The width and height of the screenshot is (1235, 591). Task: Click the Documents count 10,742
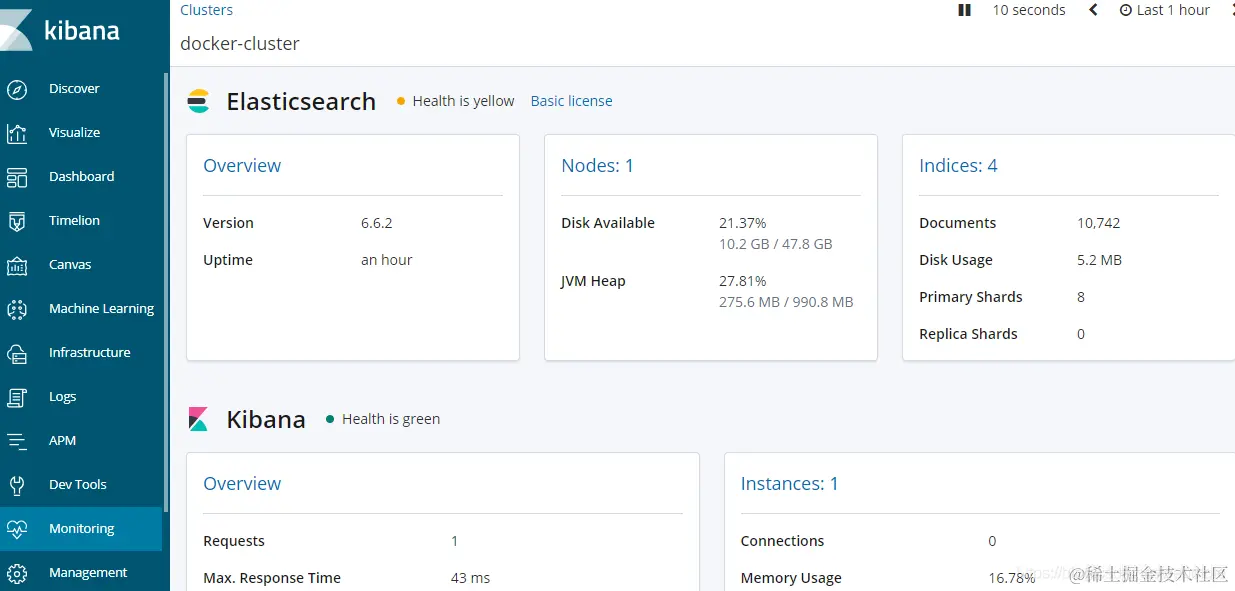[x=1099, y=223]
